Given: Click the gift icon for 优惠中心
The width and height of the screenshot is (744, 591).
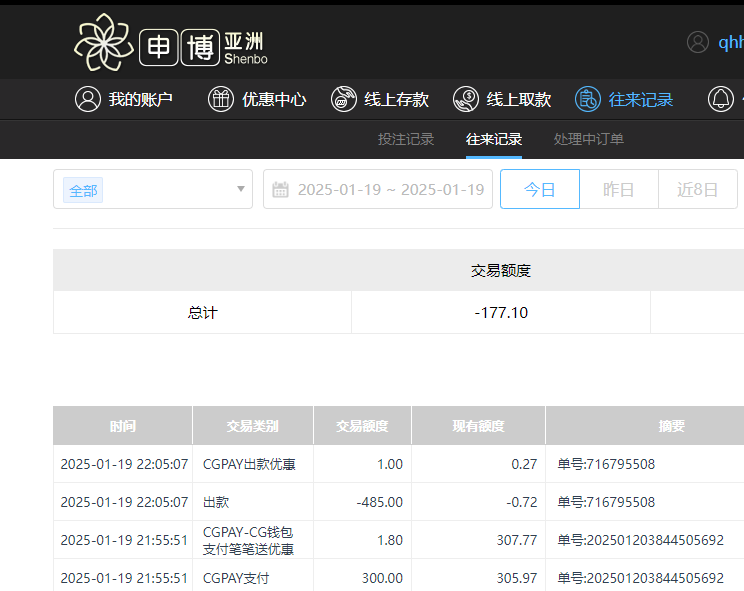Looking at the screenshot, I should pyautogui.click(x=220, y=99).
